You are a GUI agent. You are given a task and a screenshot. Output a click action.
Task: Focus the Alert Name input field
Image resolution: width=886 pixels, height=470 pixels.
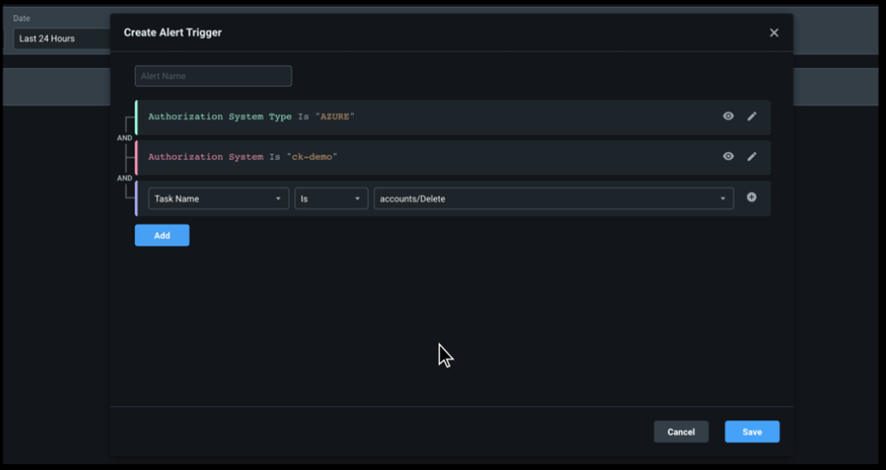coord(213,76)
